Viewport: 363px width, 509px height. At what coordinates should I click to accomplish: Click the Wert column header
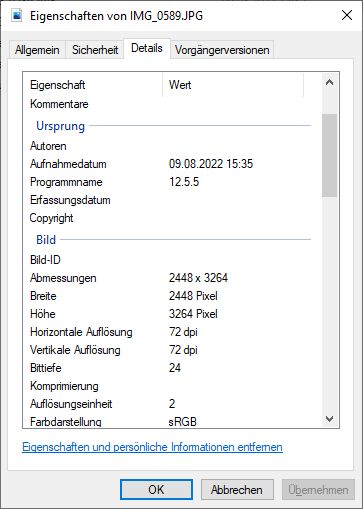tap(233, 85)
